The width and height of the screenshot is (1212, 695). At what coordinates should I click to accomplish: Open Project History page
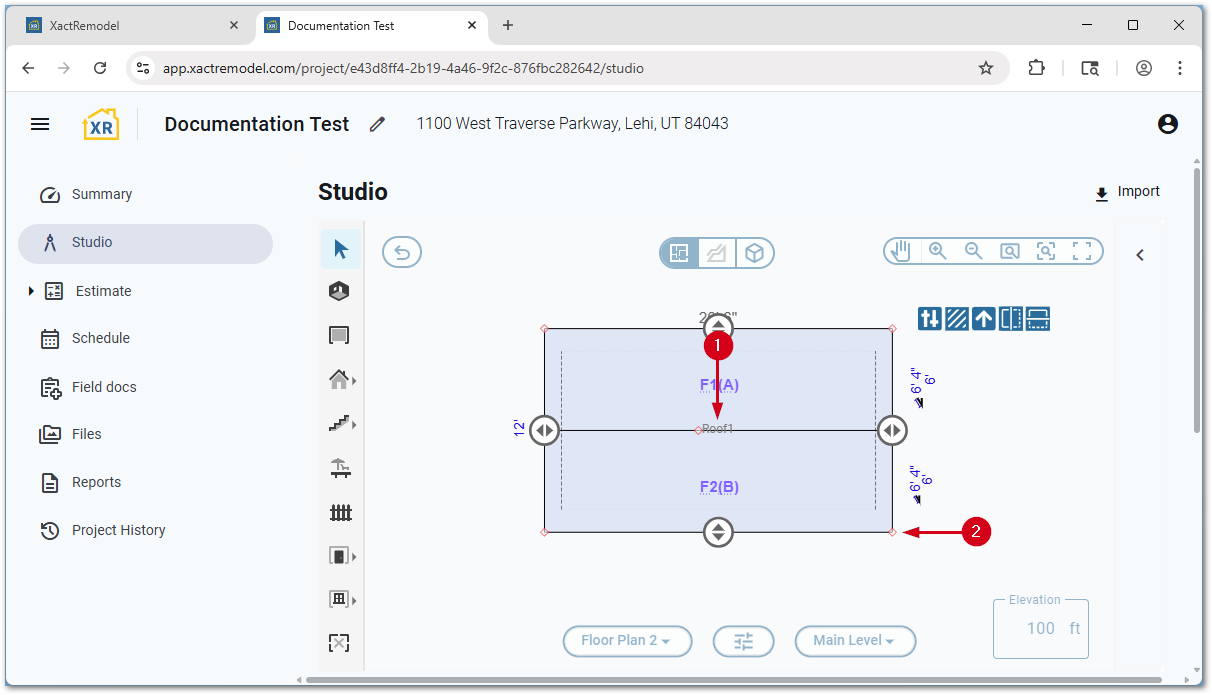tap(118, 530)
